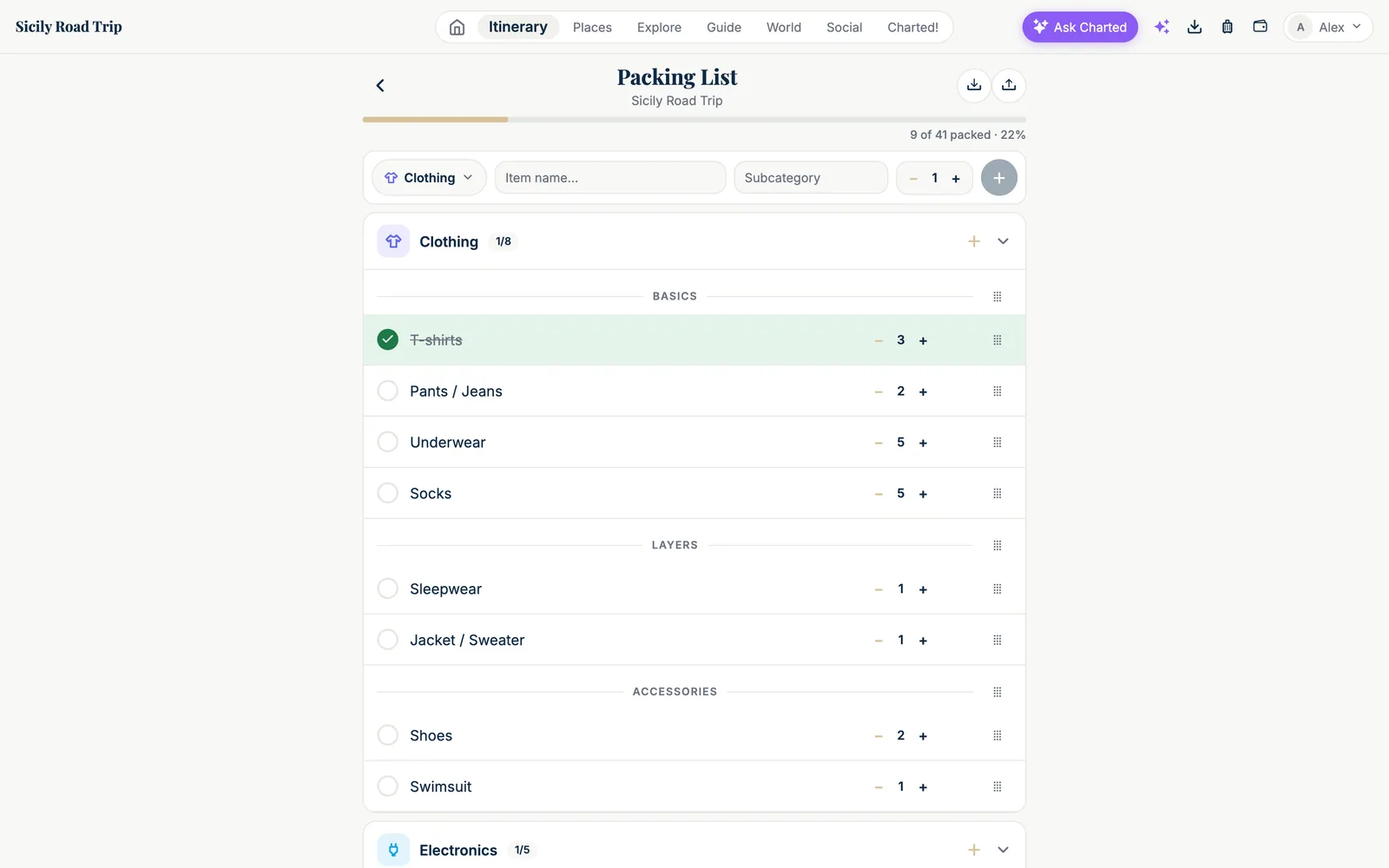
Task: Go back using the left chevron arrow
Action: 379,85
